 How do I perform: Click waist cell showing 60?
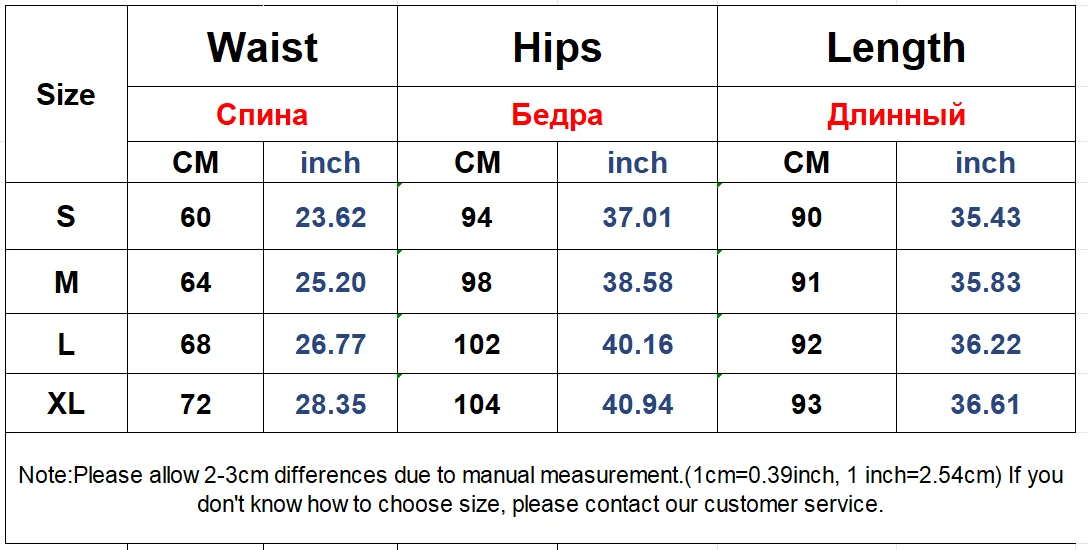tap(196, 216)
